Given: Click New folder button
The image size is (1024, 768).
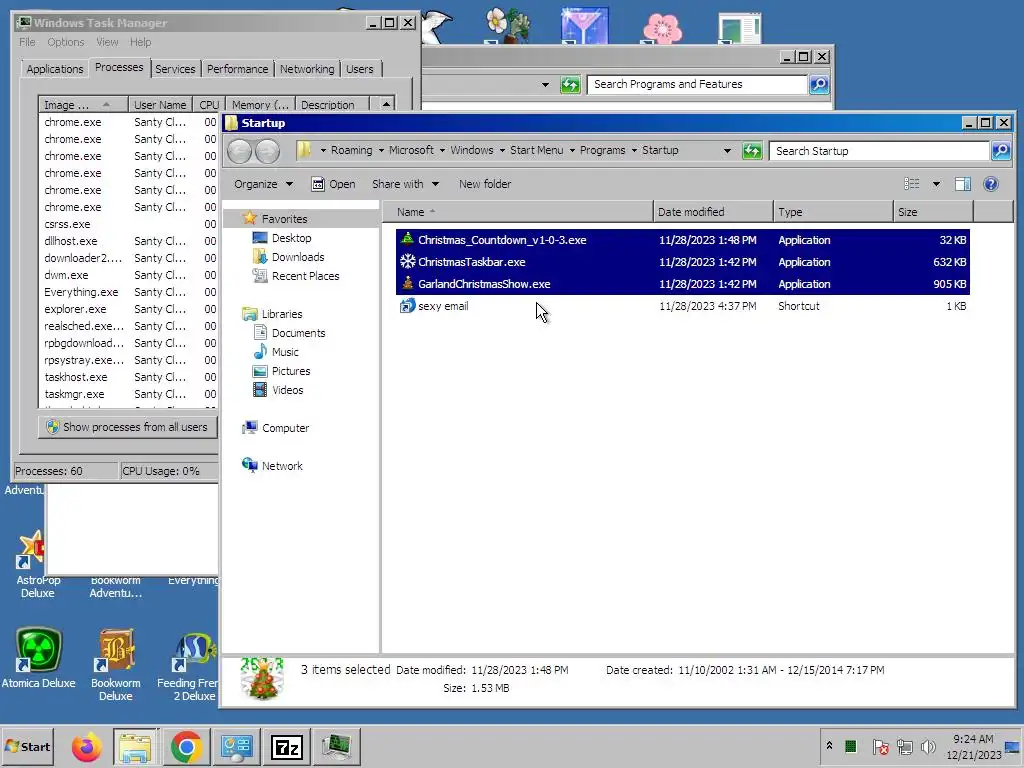Looking at the screenshot, I should click(485, 184).
